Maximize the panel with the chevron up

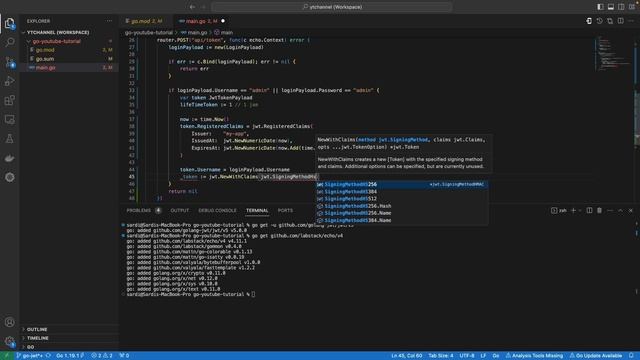[x=620, y=211]
